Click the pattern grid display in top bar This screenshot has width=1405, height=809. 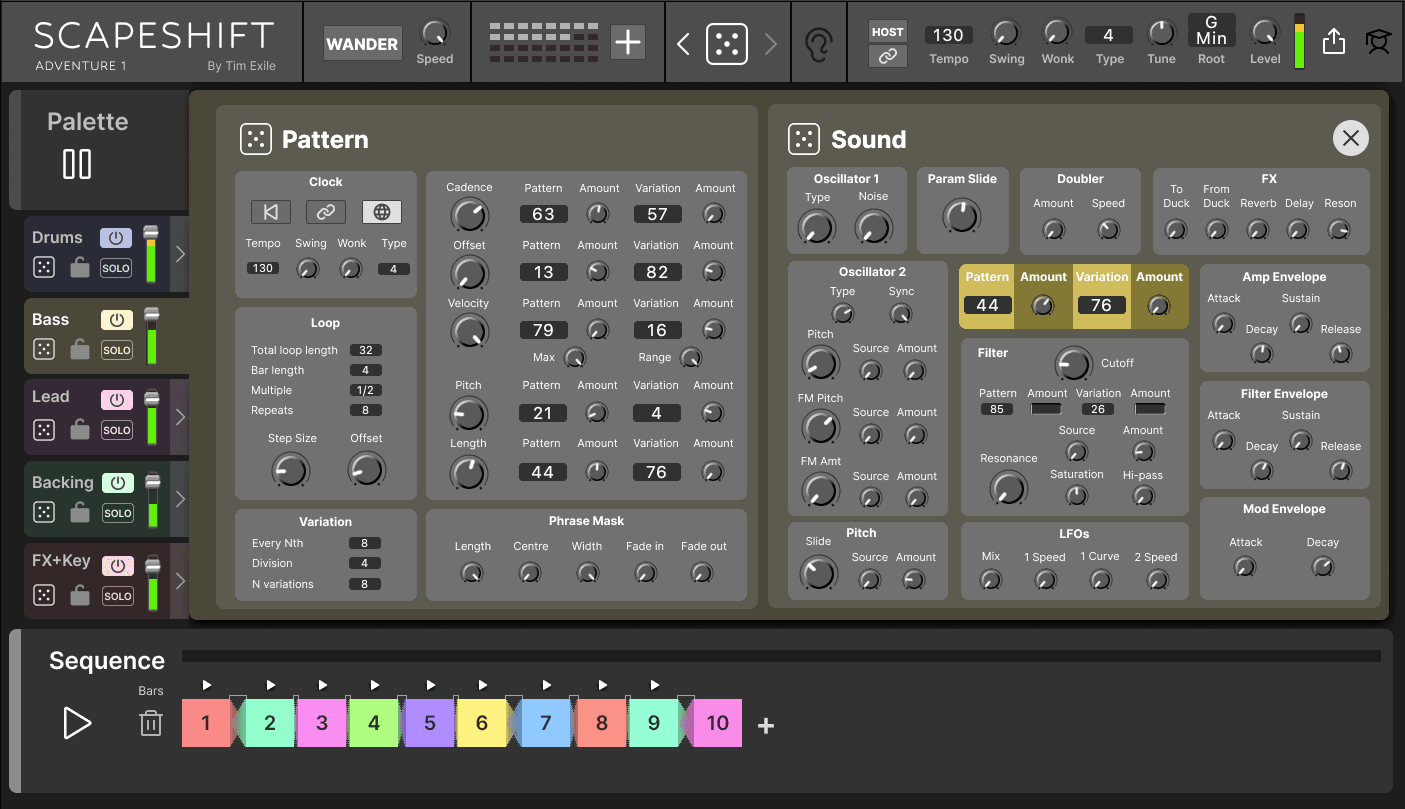point(544,42)
